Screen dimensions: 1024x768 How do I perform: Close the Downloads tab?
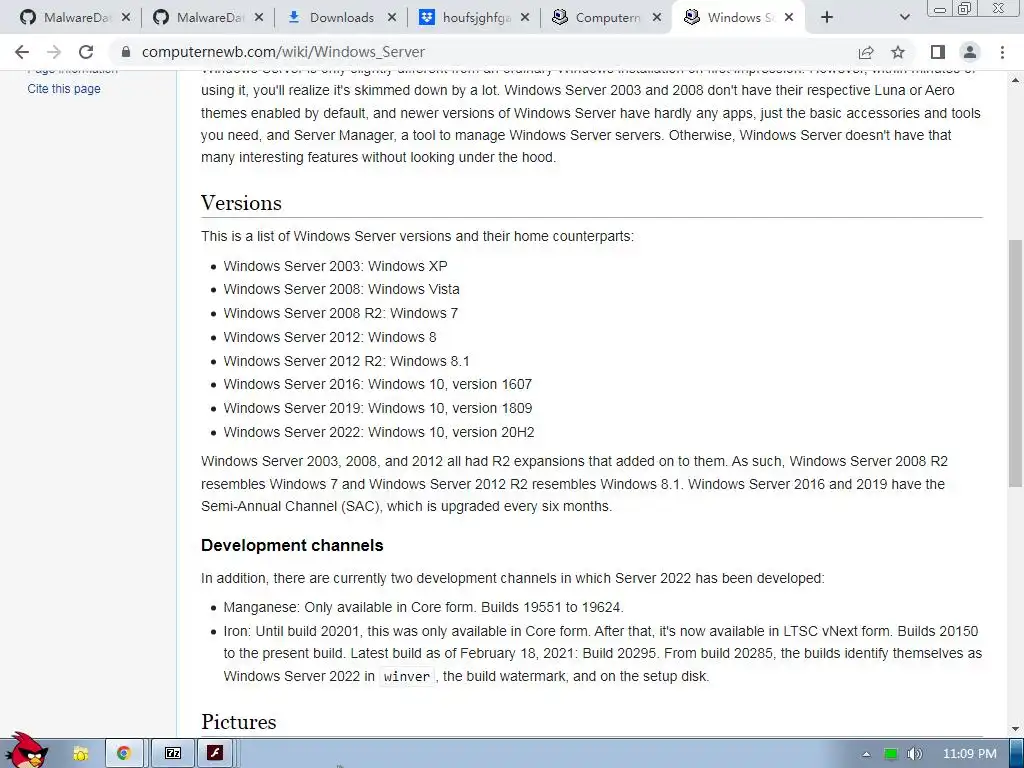392,18
